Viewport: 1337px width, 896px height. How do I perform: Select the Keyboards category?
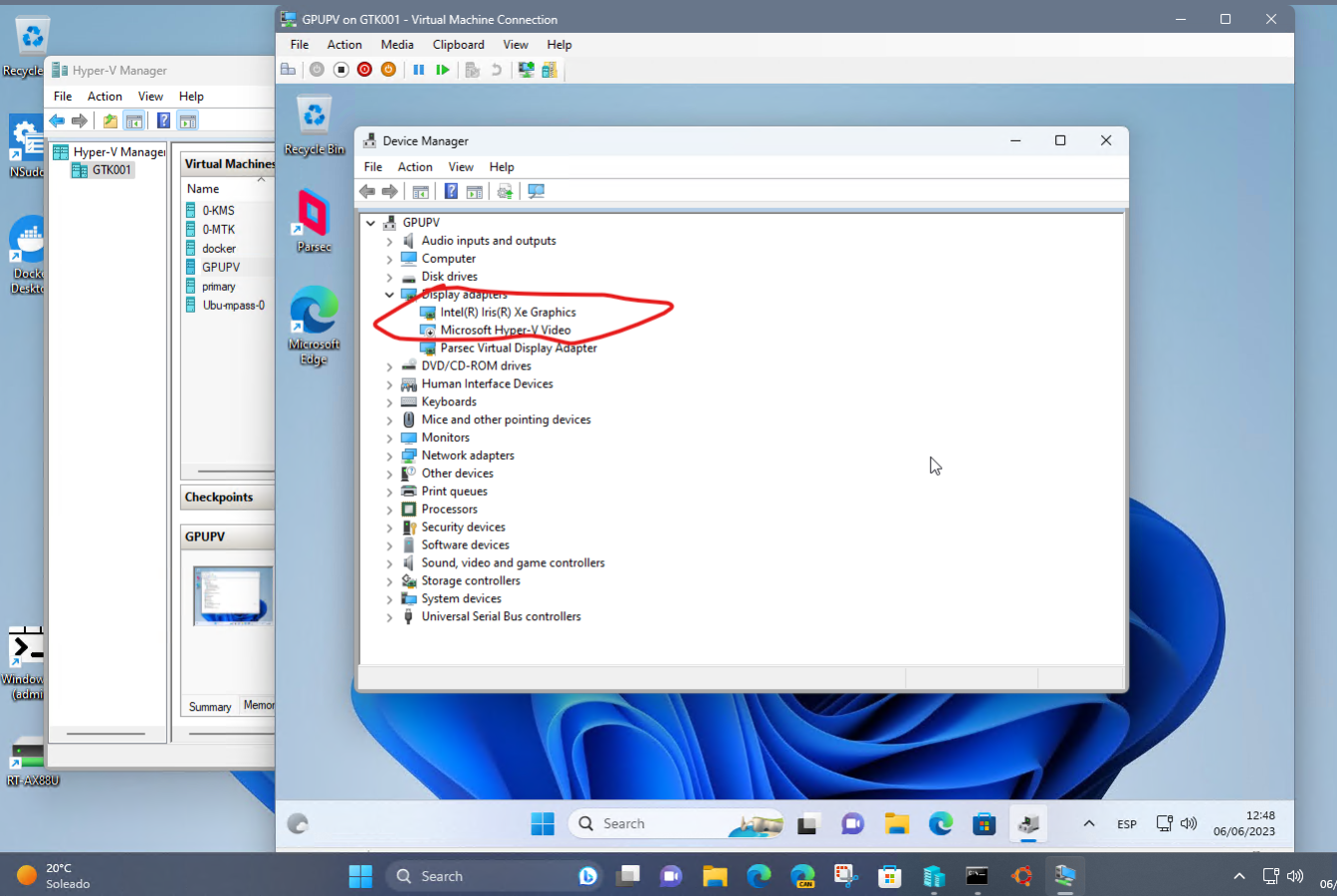point(449,402)
